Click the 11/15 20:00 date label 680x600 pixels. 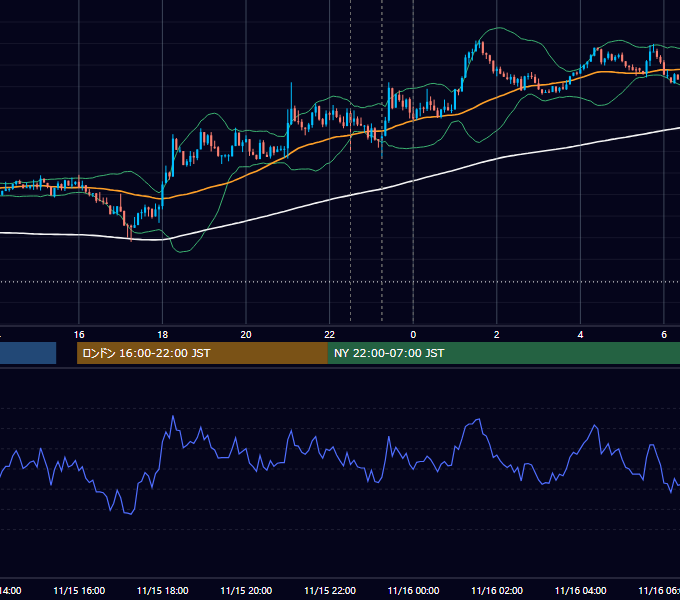246,590
